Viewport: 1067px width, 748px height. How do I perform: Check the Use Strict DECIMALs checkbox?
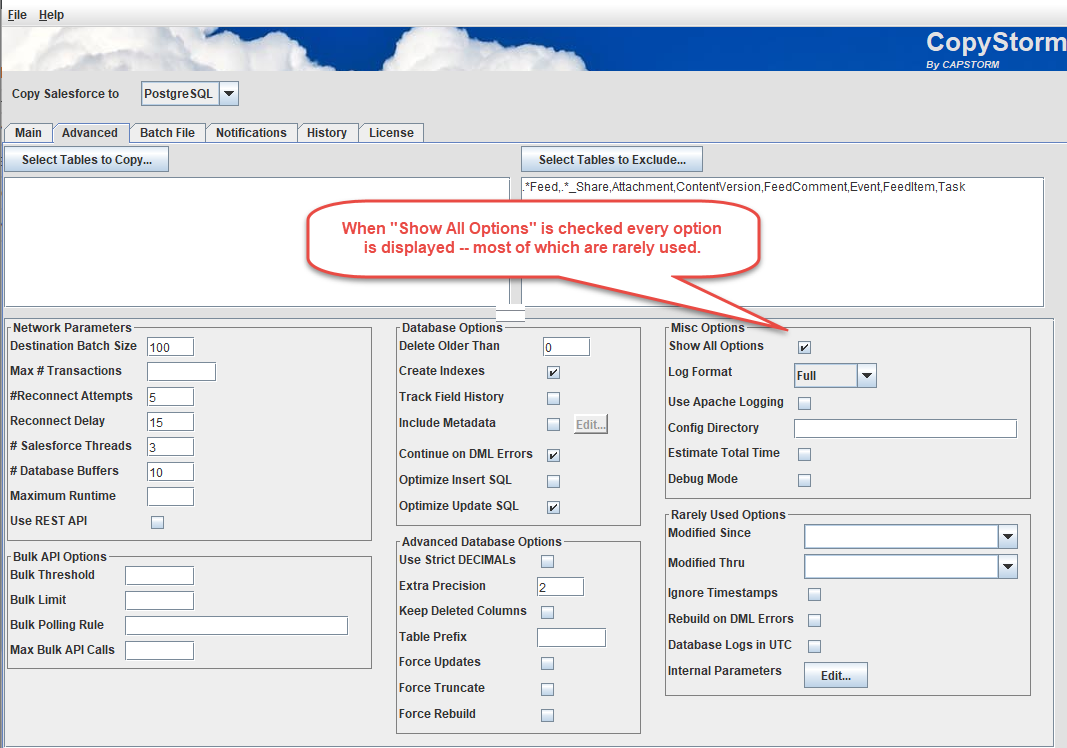(547, 561)
